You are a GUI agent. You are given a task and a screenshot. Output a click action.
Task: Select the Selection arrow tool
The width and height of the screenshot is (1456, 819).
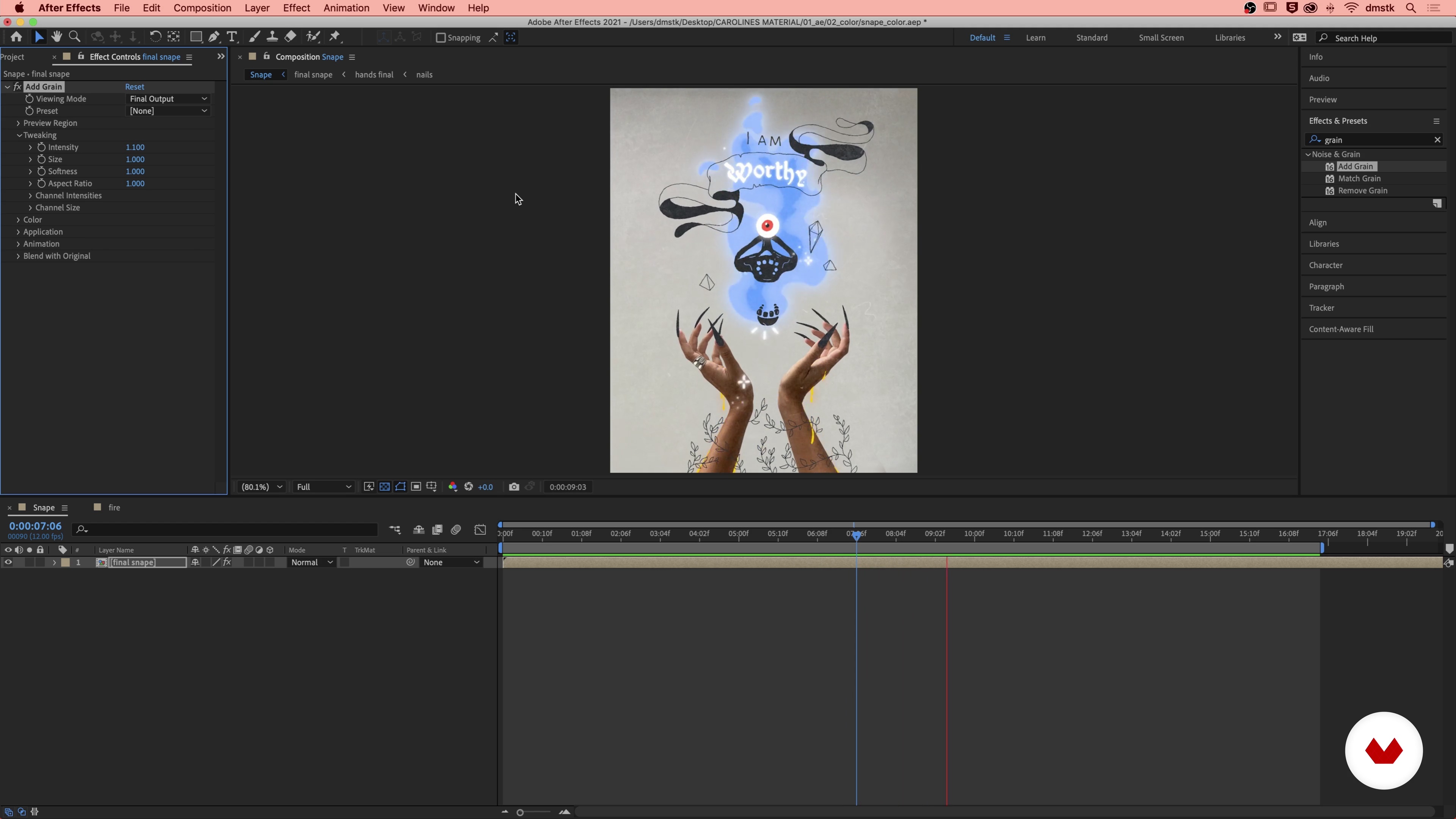click(x=38, y=37)
